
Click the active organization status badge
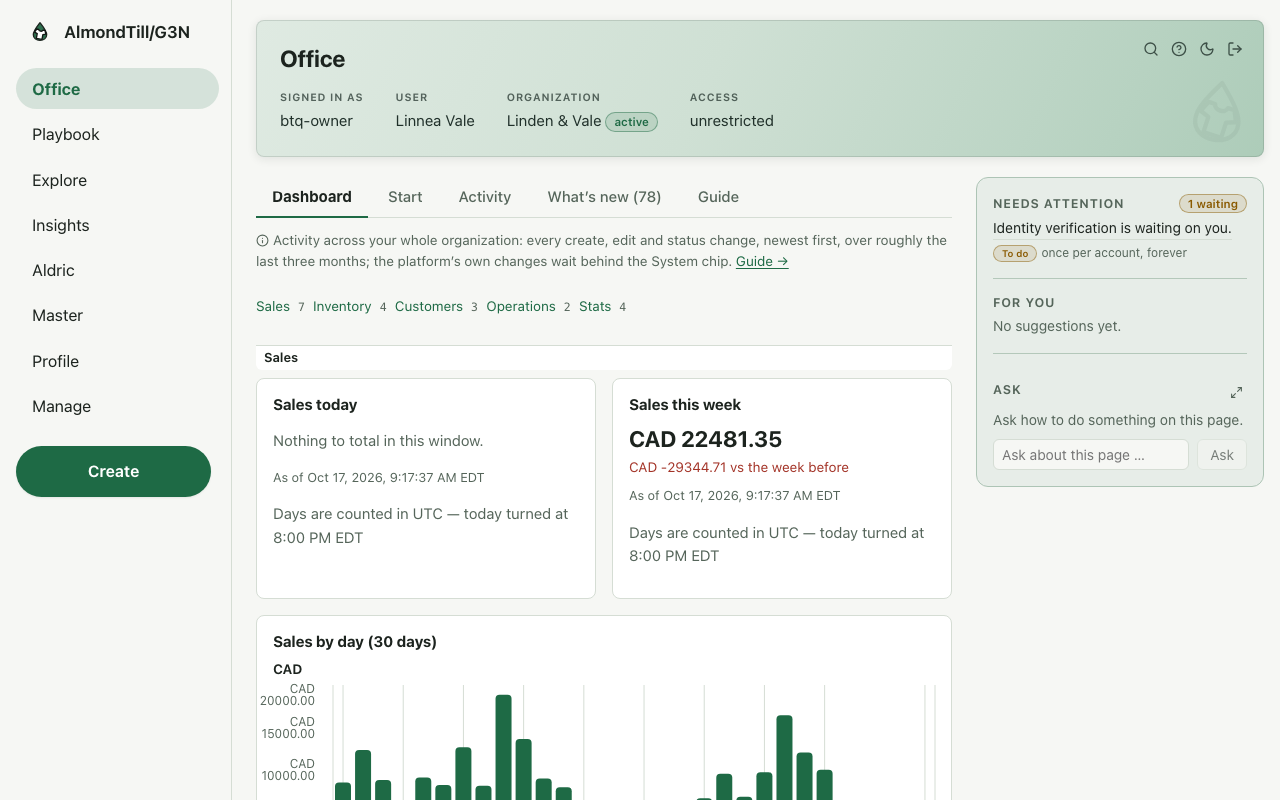click(x=632, y=122)
